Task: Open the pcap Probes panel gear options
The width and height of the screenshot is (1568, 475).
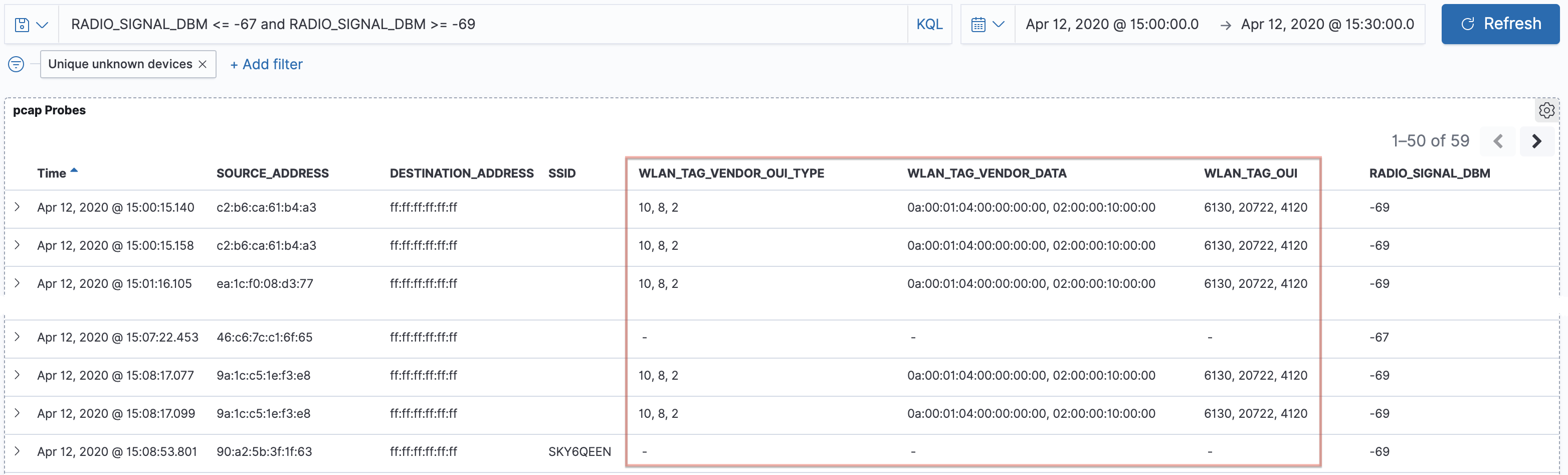Action: 1546,110
